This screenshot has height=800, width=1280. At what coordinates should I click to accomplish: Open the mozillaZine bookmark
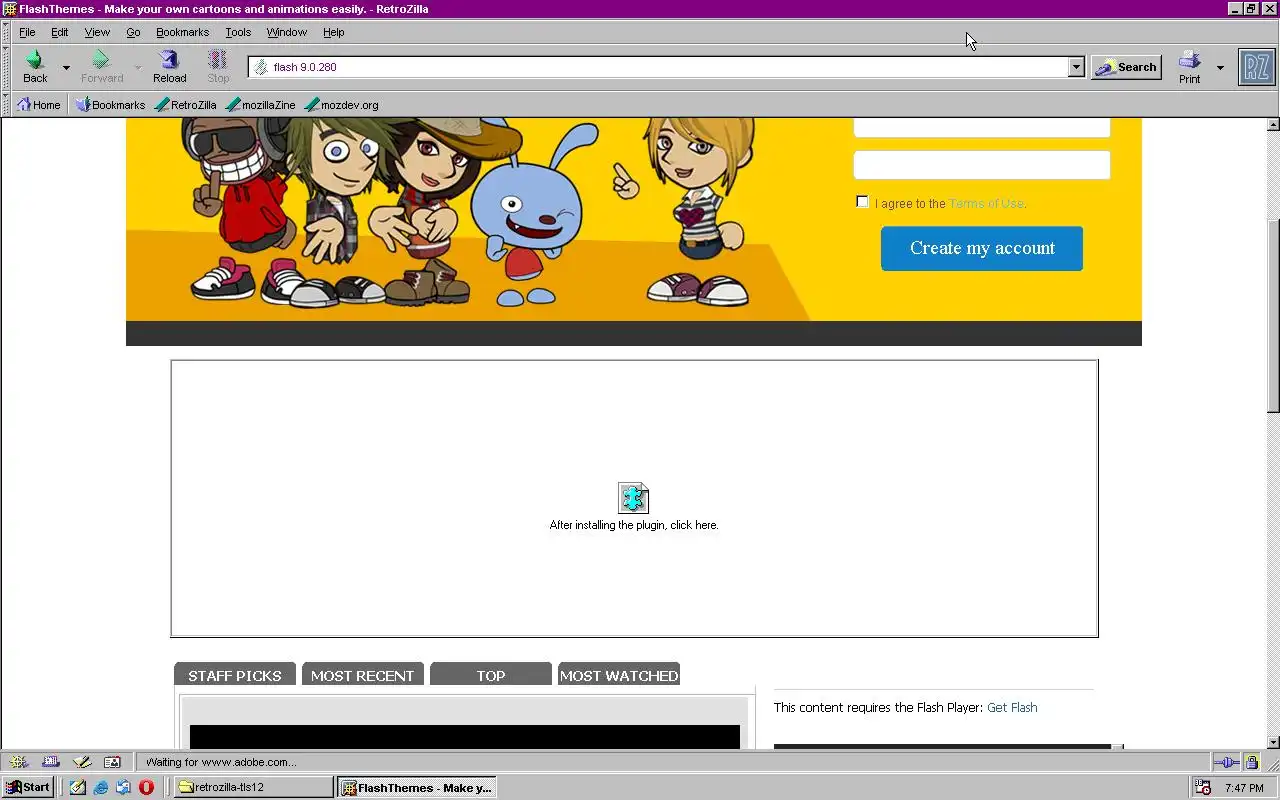261,104
